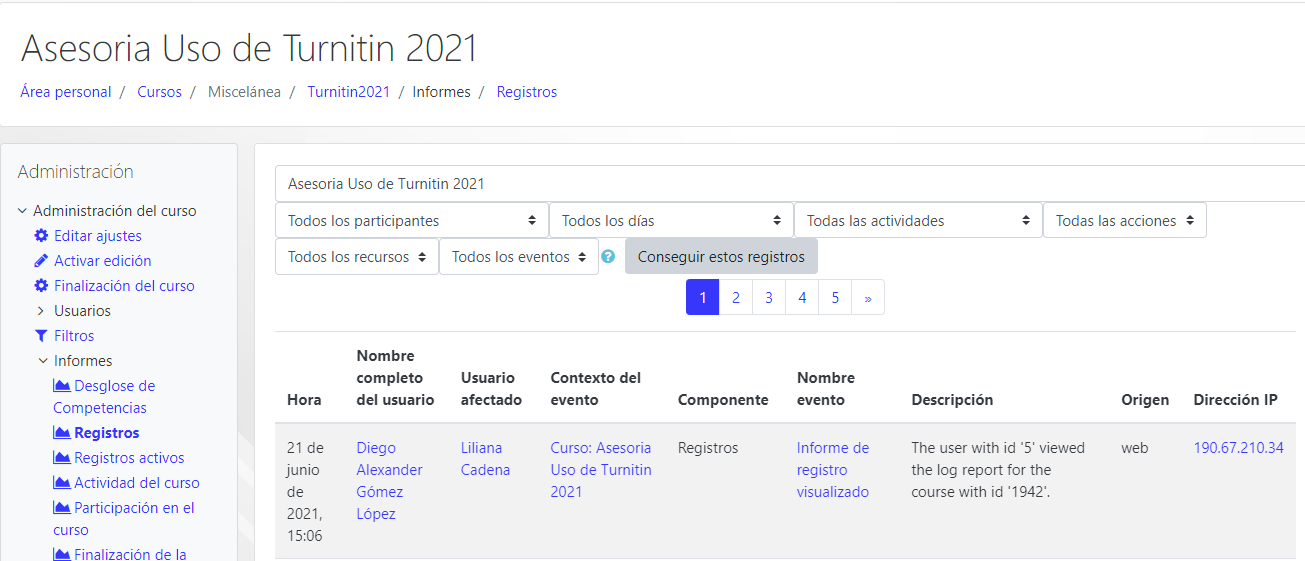
Task: Select page 1 in pagination
Action: [x=703, y=298]
